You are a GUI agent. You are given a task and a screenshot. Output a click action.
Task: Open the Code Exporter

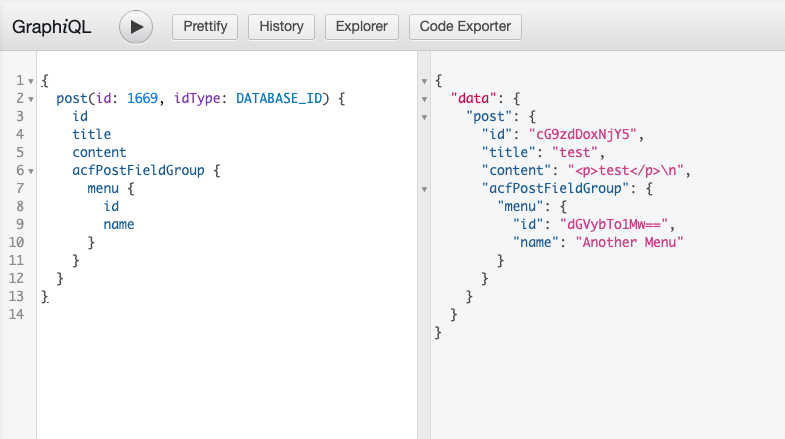[x=465, y=27]
